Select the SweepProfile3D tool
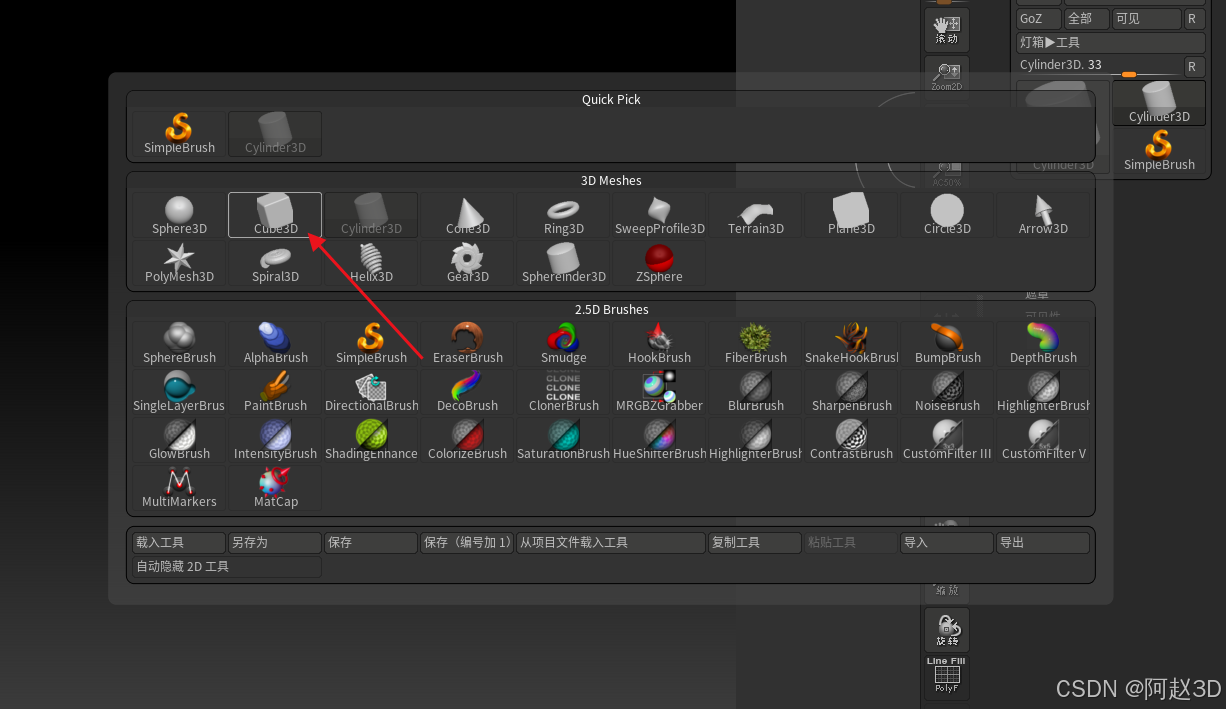 [x=659, y=215]
